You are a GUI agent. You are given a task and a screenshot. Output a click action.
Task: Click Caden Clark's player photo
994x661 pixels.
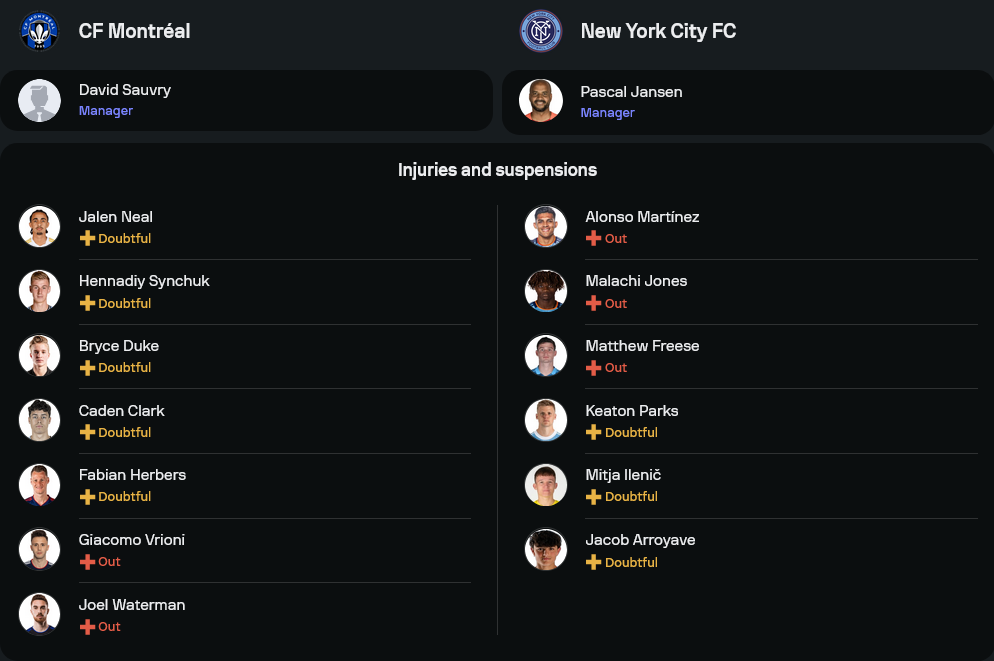[x=40, y=420]
